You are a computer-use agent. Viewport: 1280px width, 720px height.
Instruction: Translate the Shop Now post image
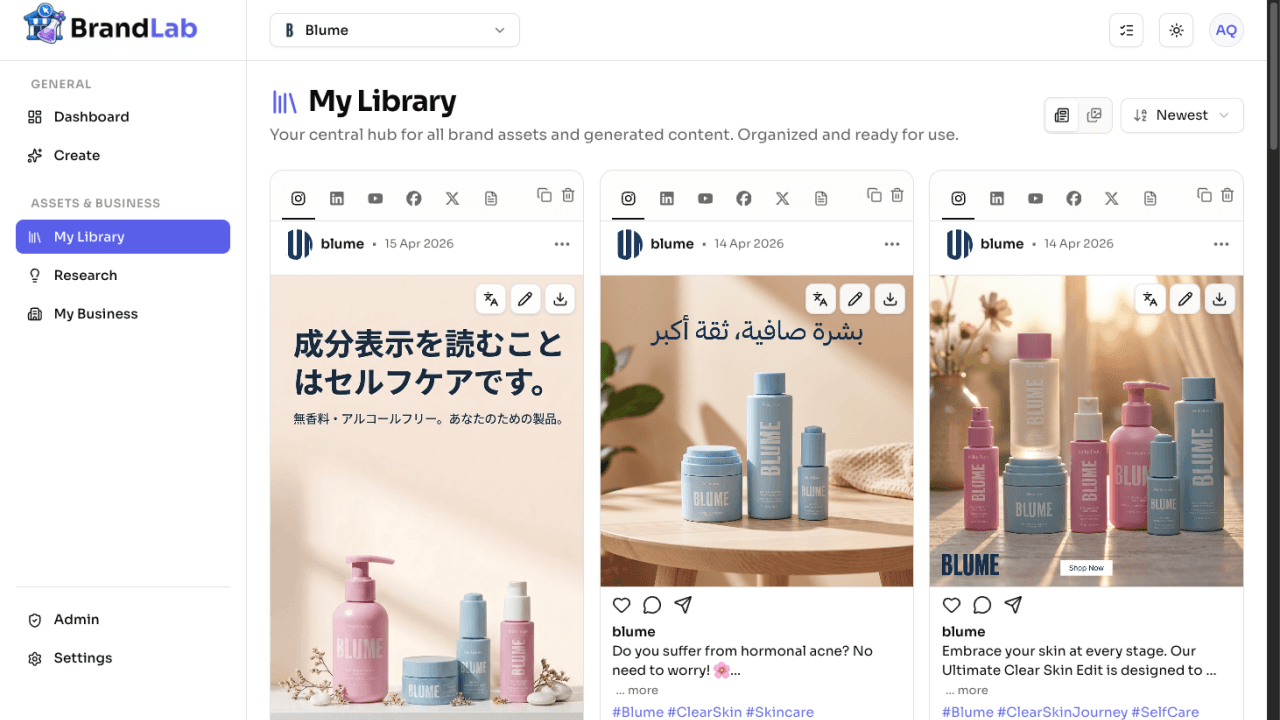click(x=1151, y=298)
